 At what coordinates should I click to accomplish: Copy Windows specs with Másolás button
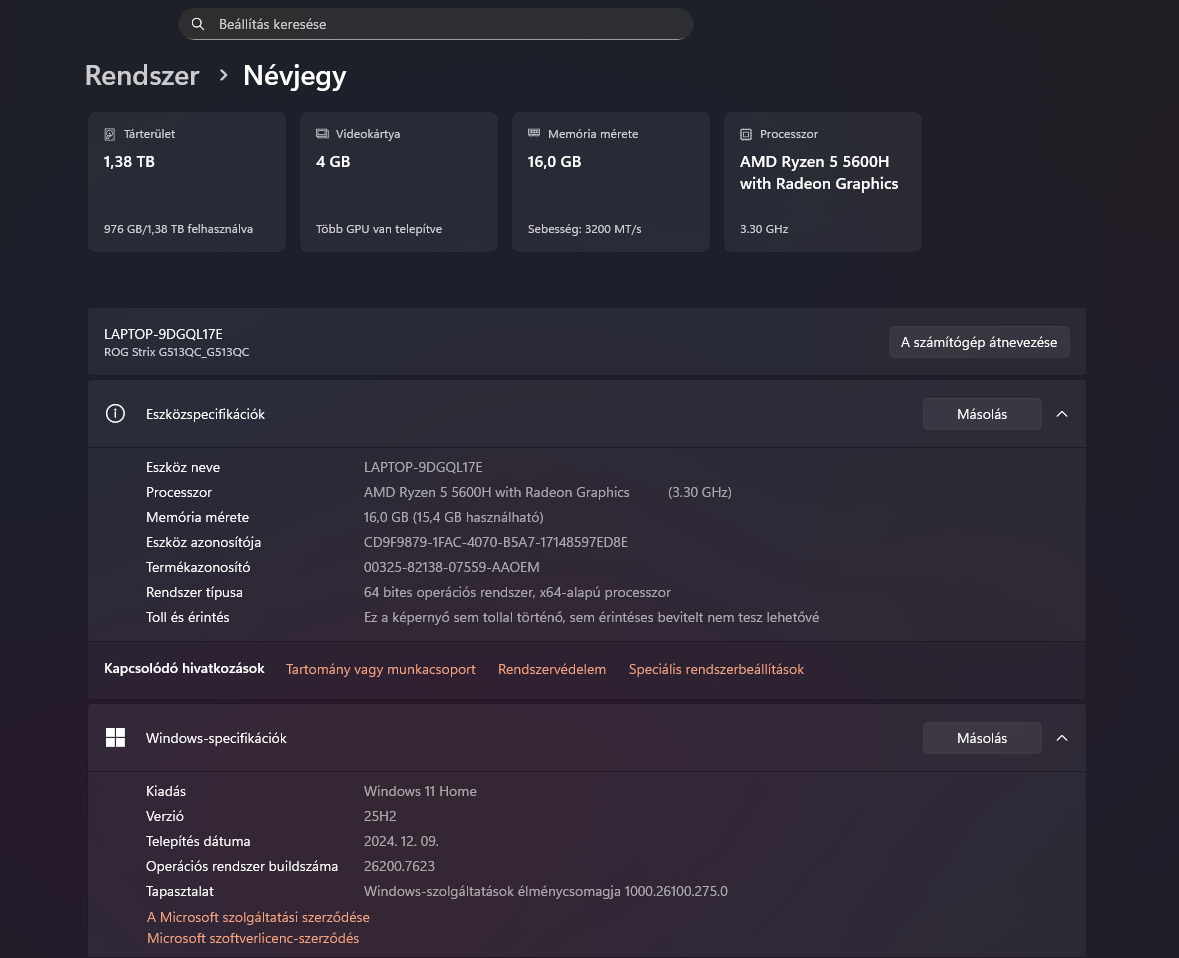point(981,738)
